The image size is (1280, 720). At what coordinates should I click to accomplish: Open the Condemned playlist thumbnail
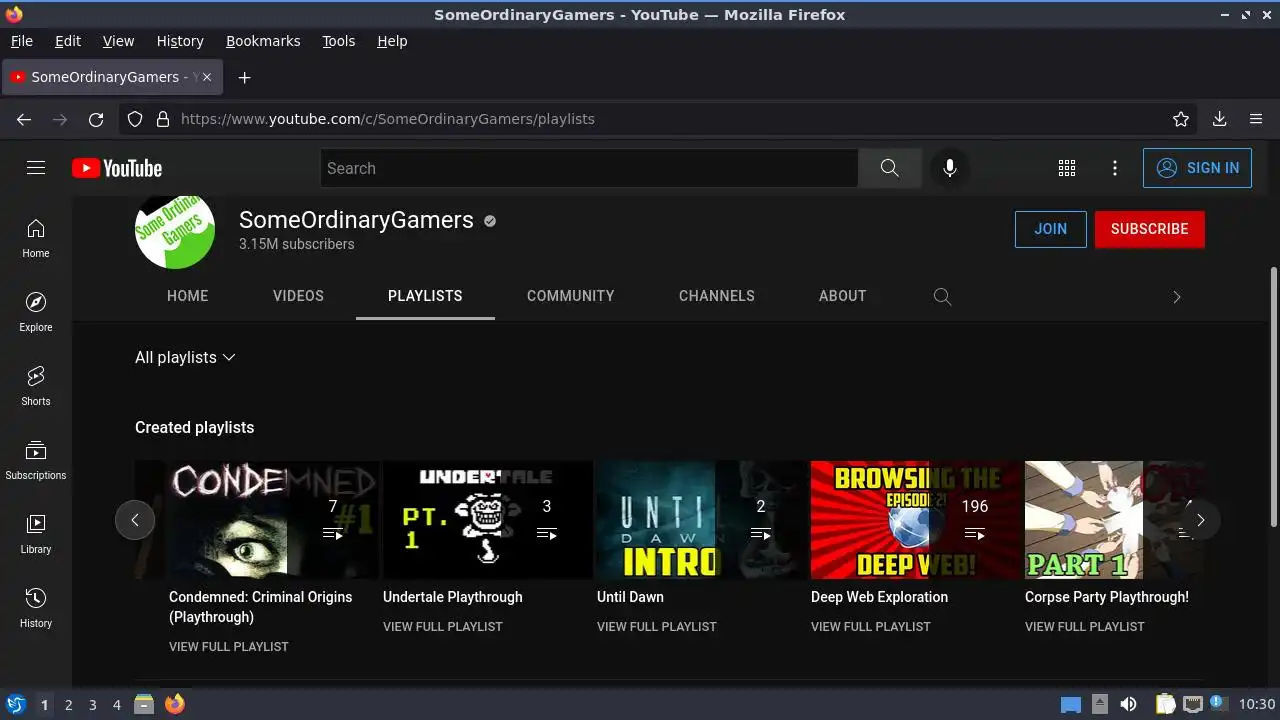click(274, 520)
